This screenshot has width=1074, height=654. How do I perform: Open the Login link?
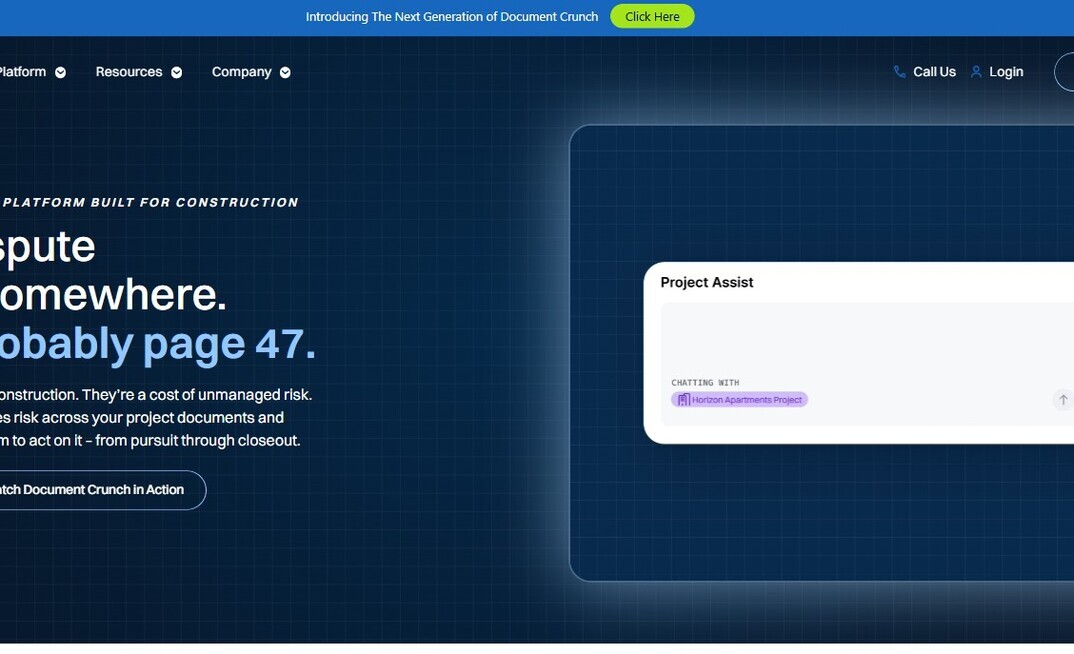point(1006,72)
